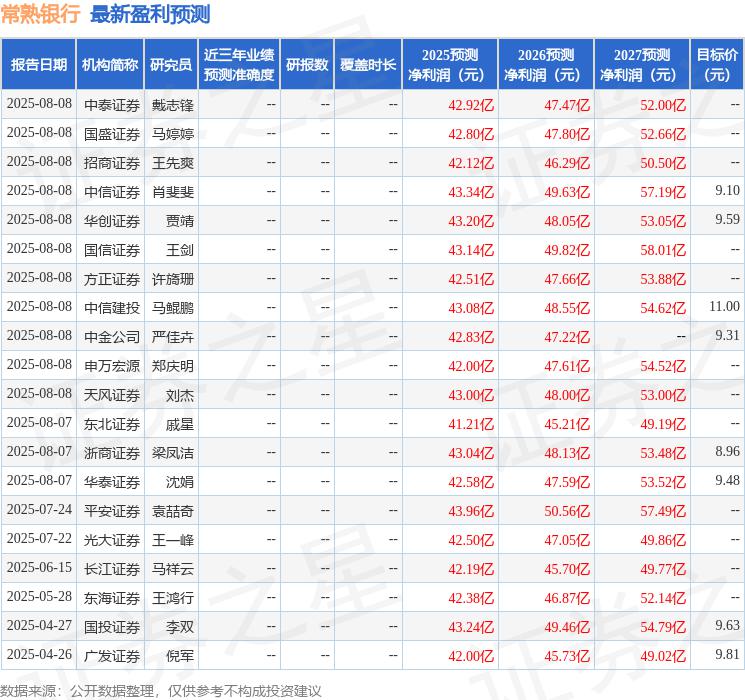Image resolution: width=745 pixels, height=700 pixels.
Task: Select the 报告日期 column header
Action: click(38, 64)
